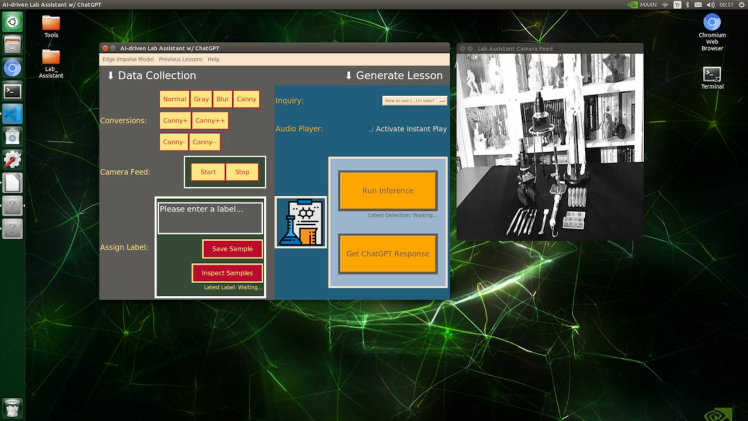The image size is (748, 421).
Task: Open the blank document icon in dock
Action: 12,183
